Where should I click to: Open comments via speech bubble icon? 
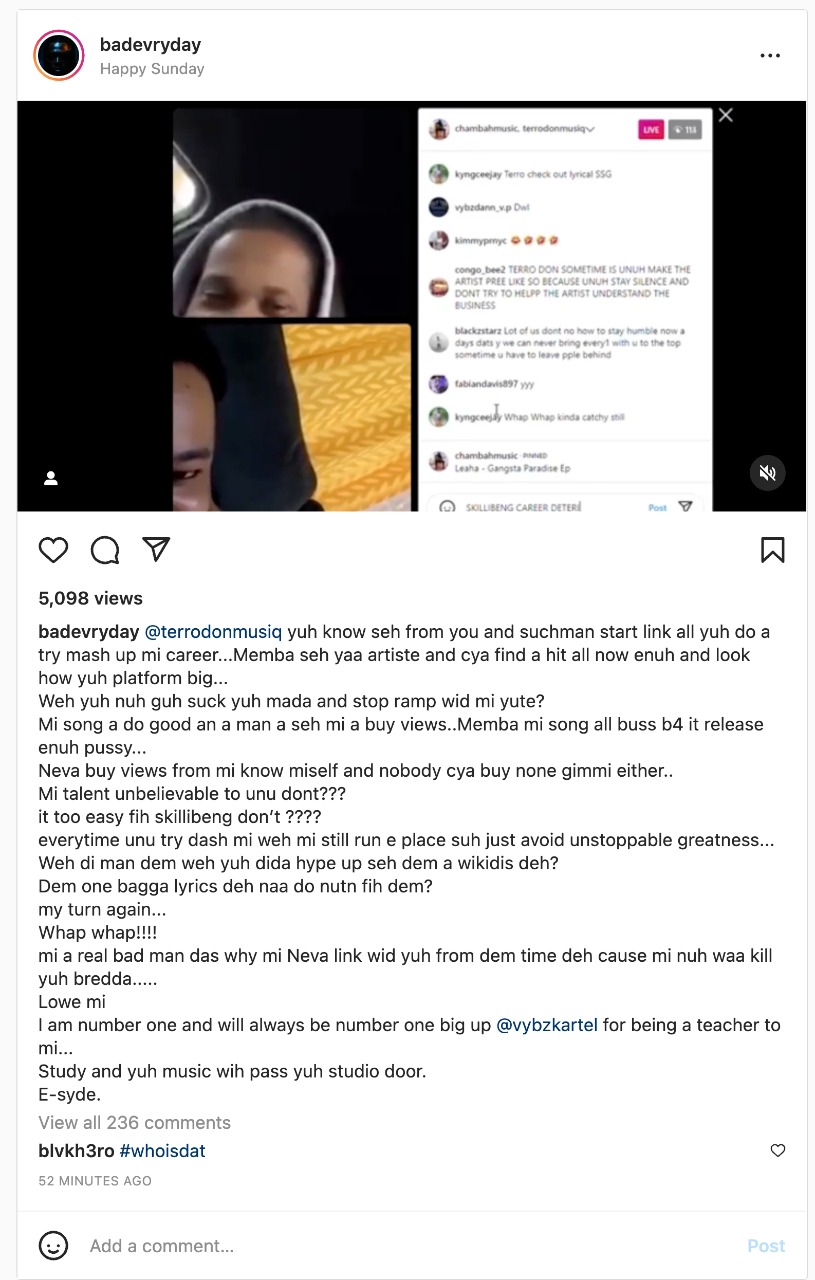click(105, 549)
